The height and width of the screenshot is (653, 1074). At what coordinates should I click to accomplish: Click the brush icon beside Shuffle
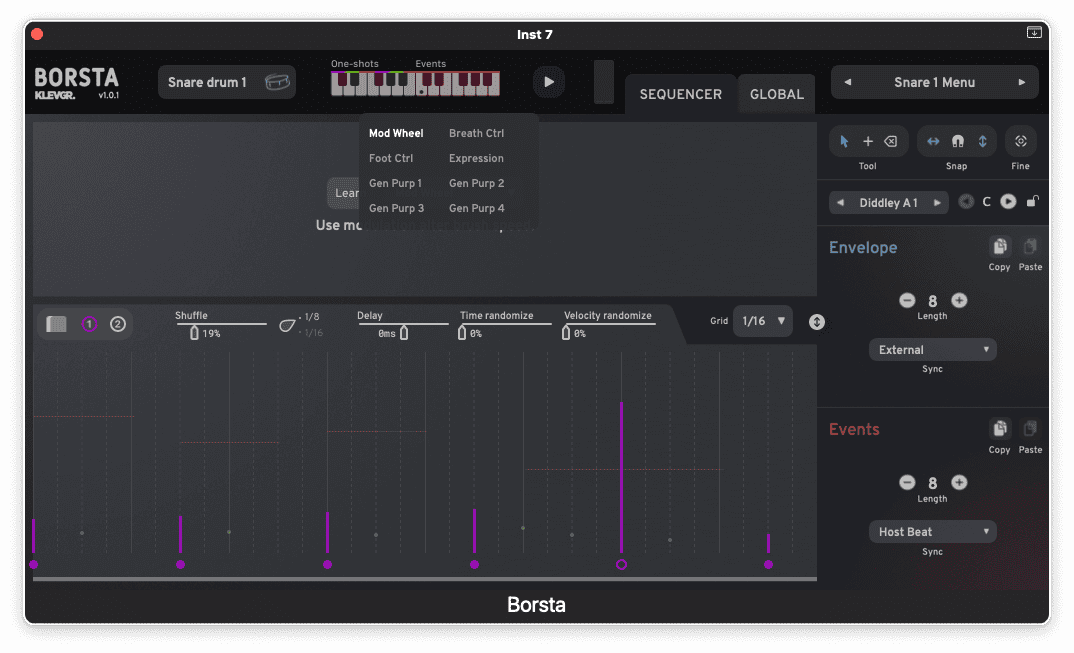click(287, 325)
